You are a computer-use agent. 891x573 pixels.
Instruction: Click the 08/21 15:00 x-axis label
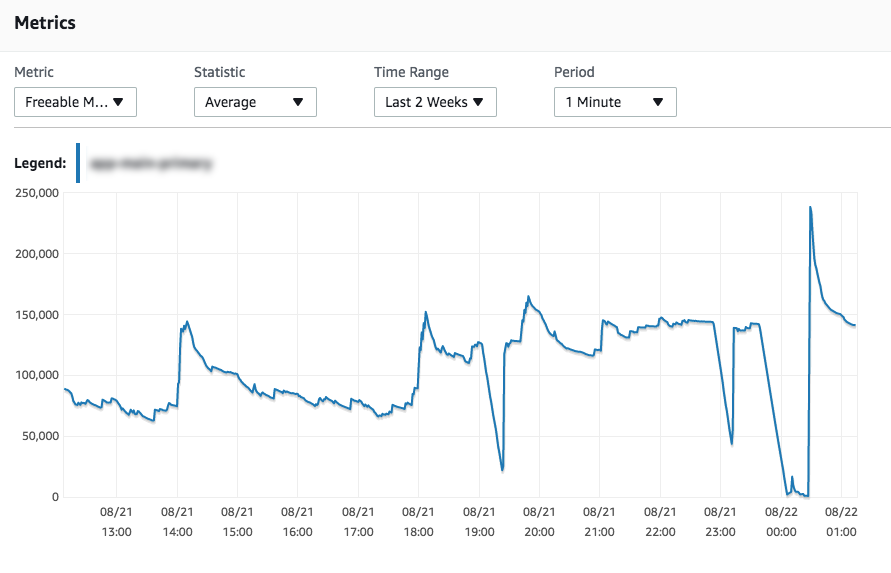tap(238, 522)
